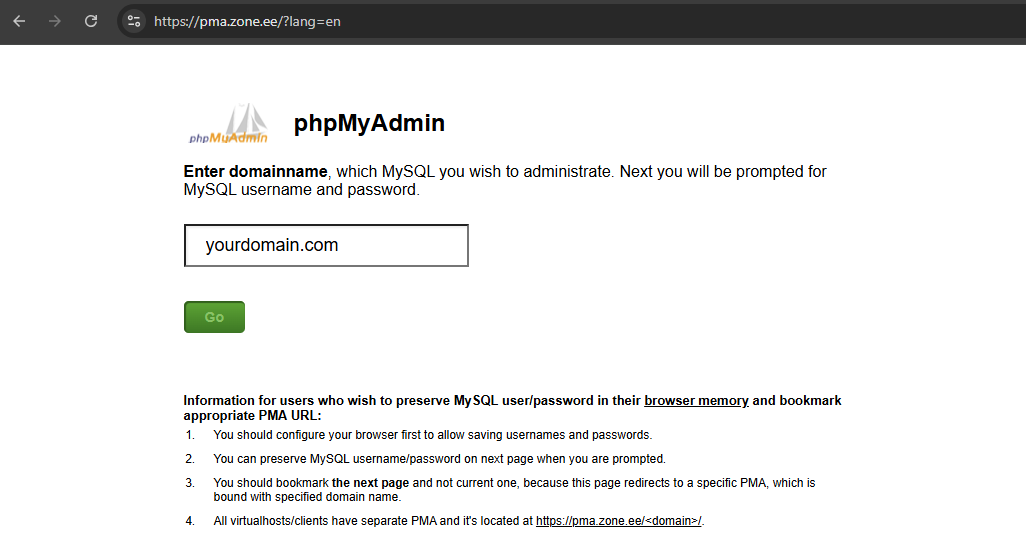Screen dimensions: 1026x555
Task: Click the browser back arrow
Action: coord(19,21)
